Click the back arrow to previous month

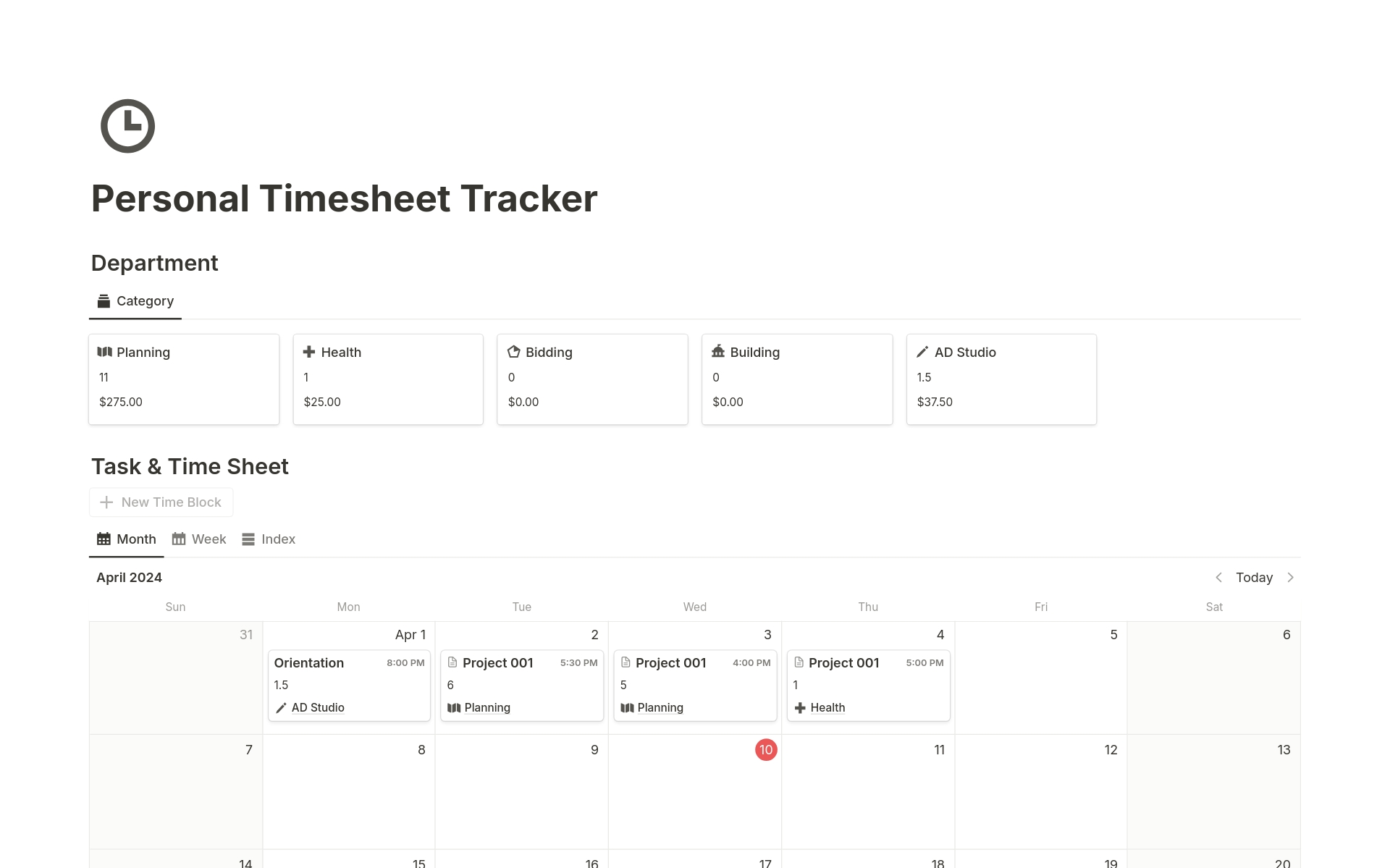click(x=1219, y=577)
